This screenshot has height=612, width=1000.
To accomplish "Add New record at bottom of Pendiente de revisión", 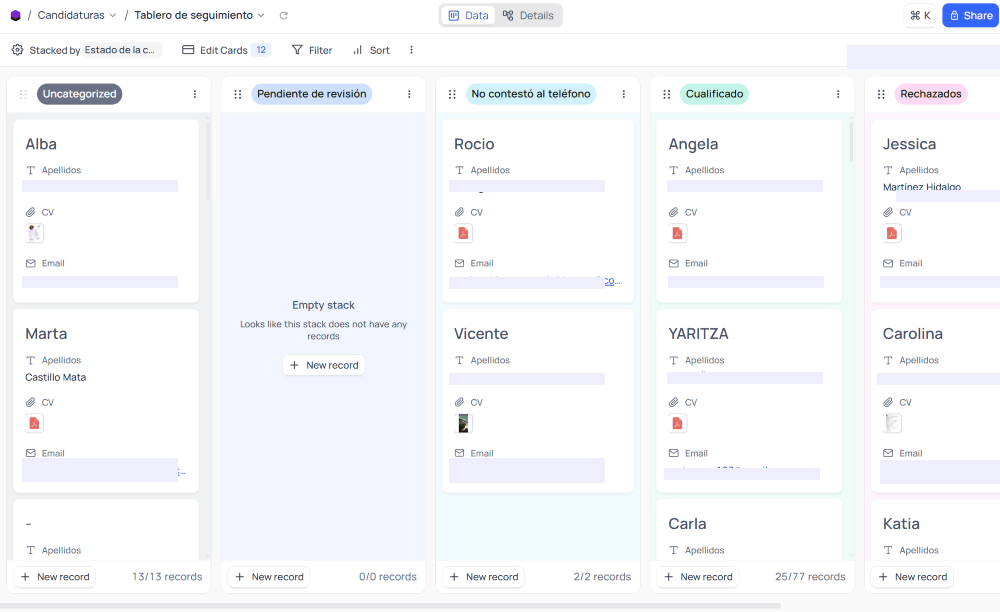I will [x=269, y=577].
